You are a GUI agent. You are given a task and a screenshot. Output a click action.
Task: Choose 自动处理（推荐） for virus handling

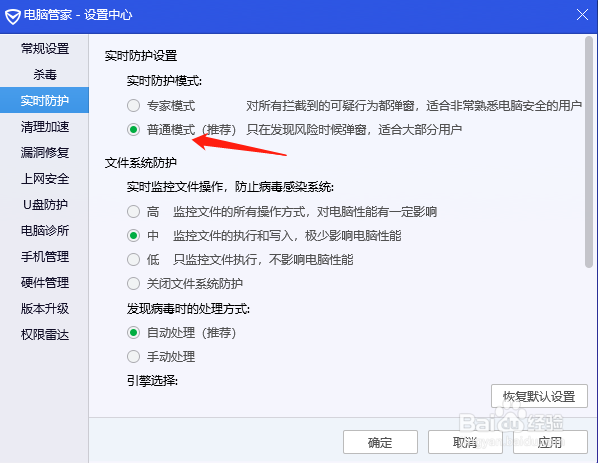tap(133, 333)
